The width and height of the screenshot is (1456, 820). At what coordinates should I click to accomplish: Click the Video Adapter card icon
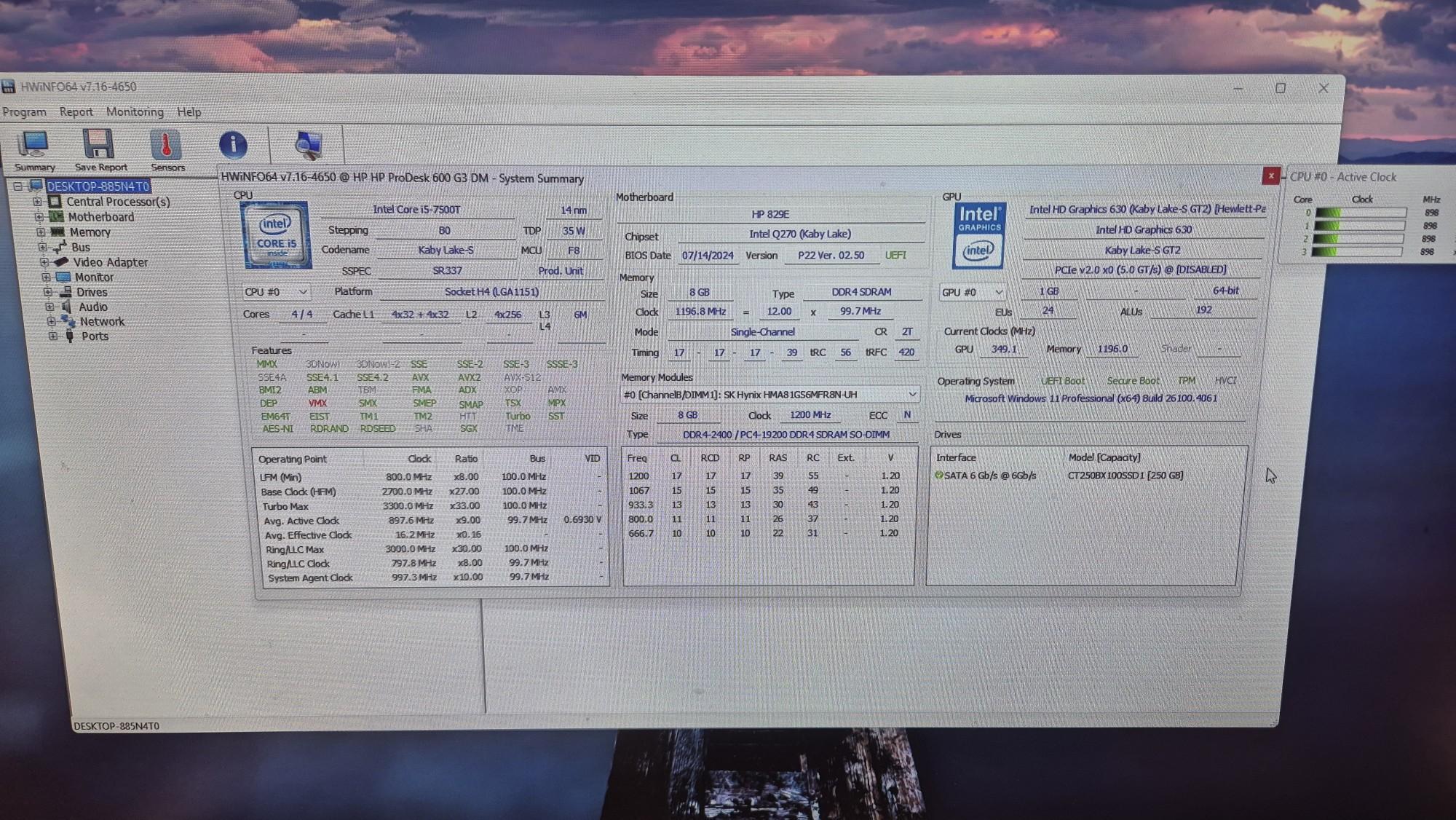[x=61, y=261]
